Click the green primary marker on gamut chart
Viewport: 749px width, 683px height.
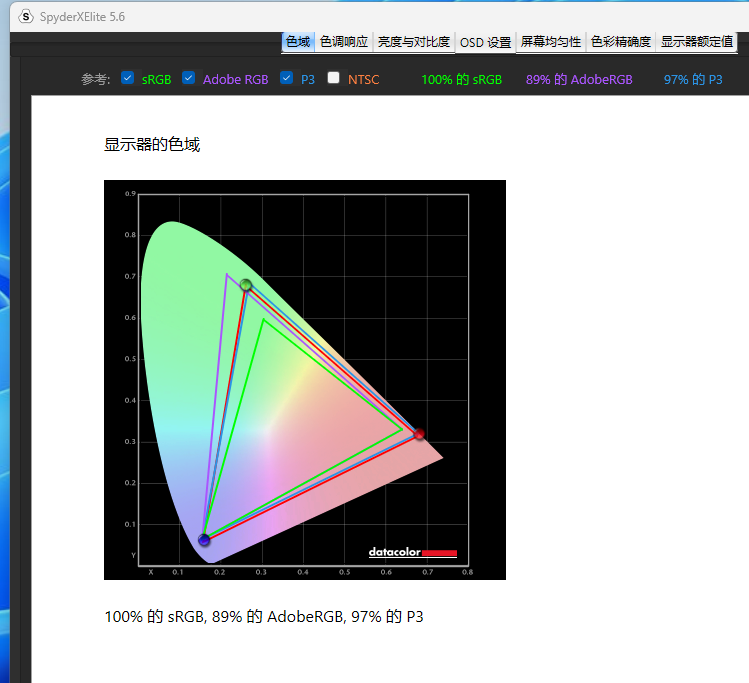pyautogui.click(x=246, y=285)
